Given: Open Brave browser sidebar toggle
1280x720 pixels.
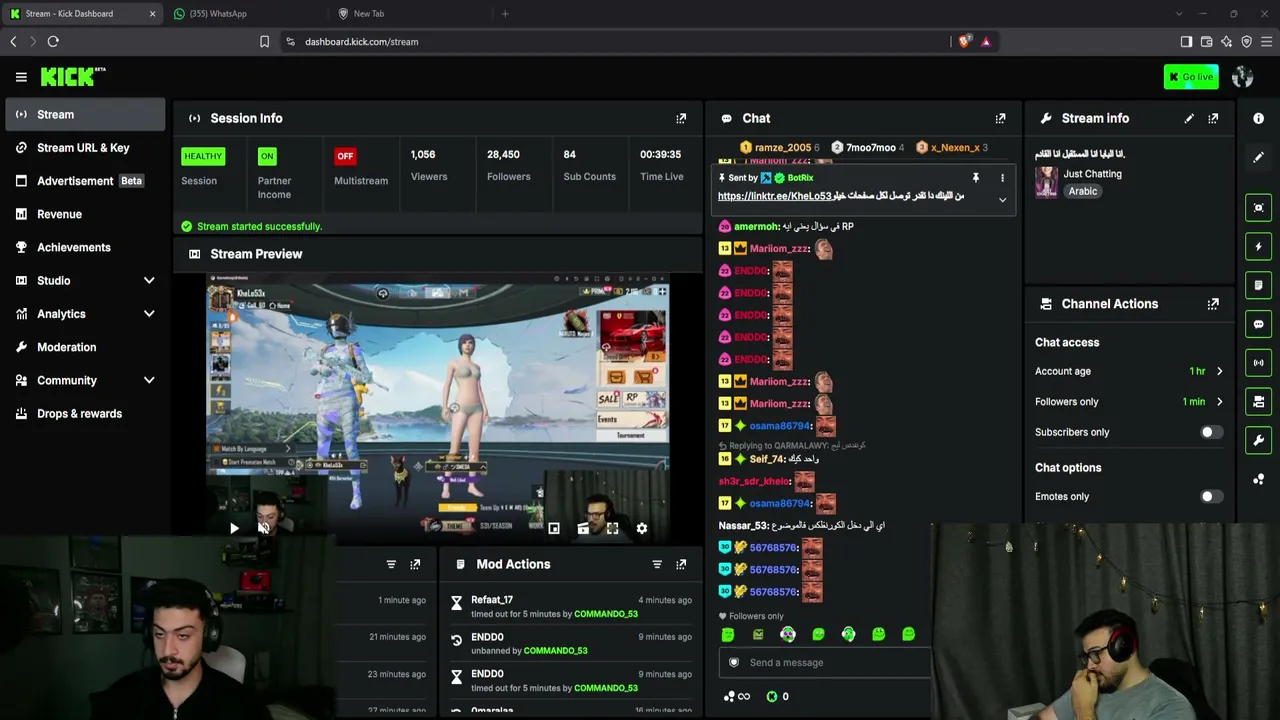Looking at the screenshot, I should coord(1186,41).
